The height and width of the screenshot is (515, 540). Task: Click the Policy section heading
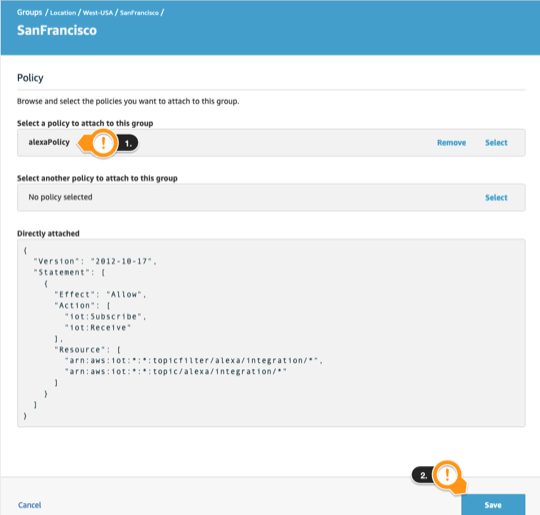pos(30,78)
